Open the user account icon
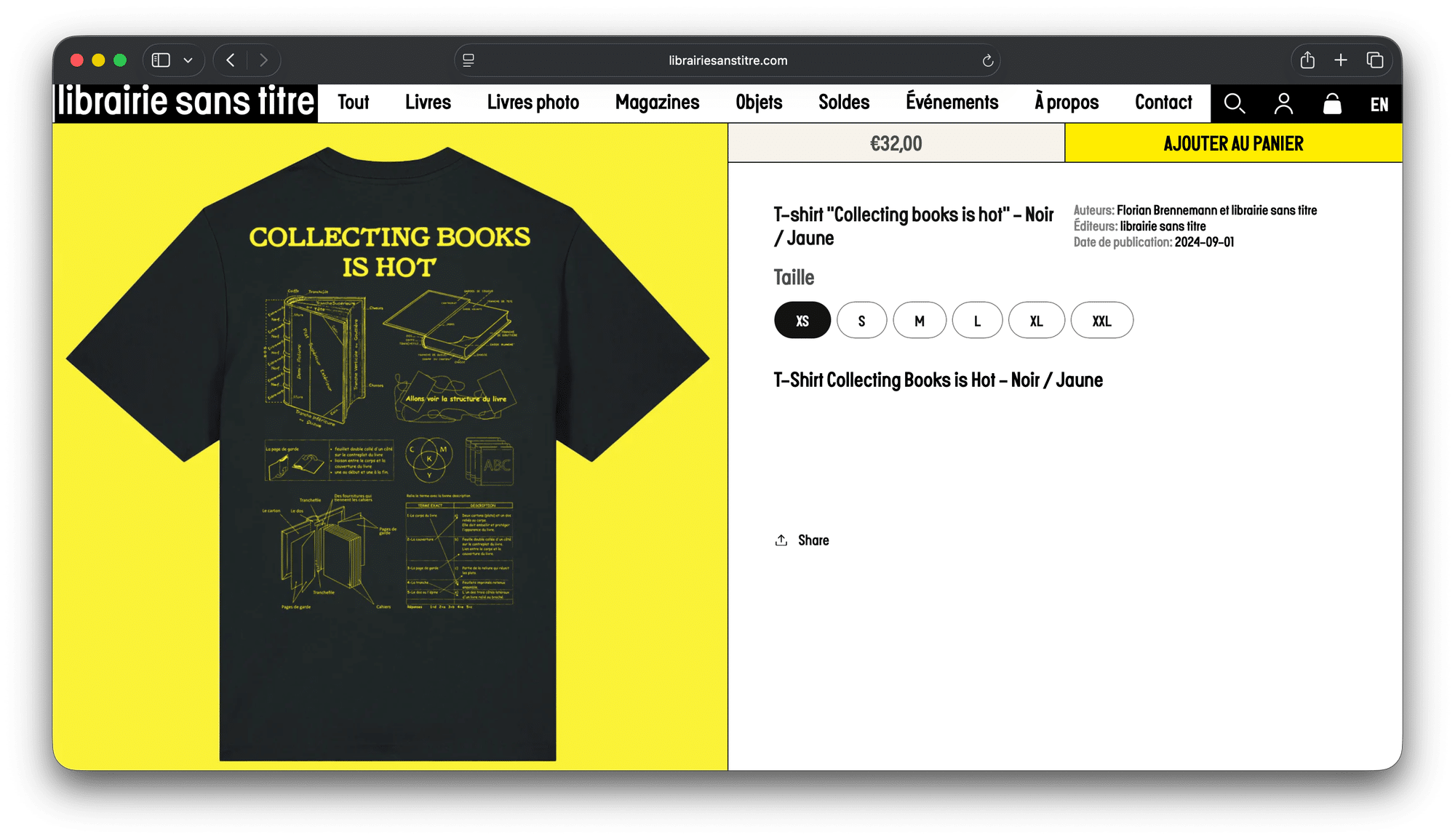Viewport: 1455px width, 840px height. (1283, 104)
